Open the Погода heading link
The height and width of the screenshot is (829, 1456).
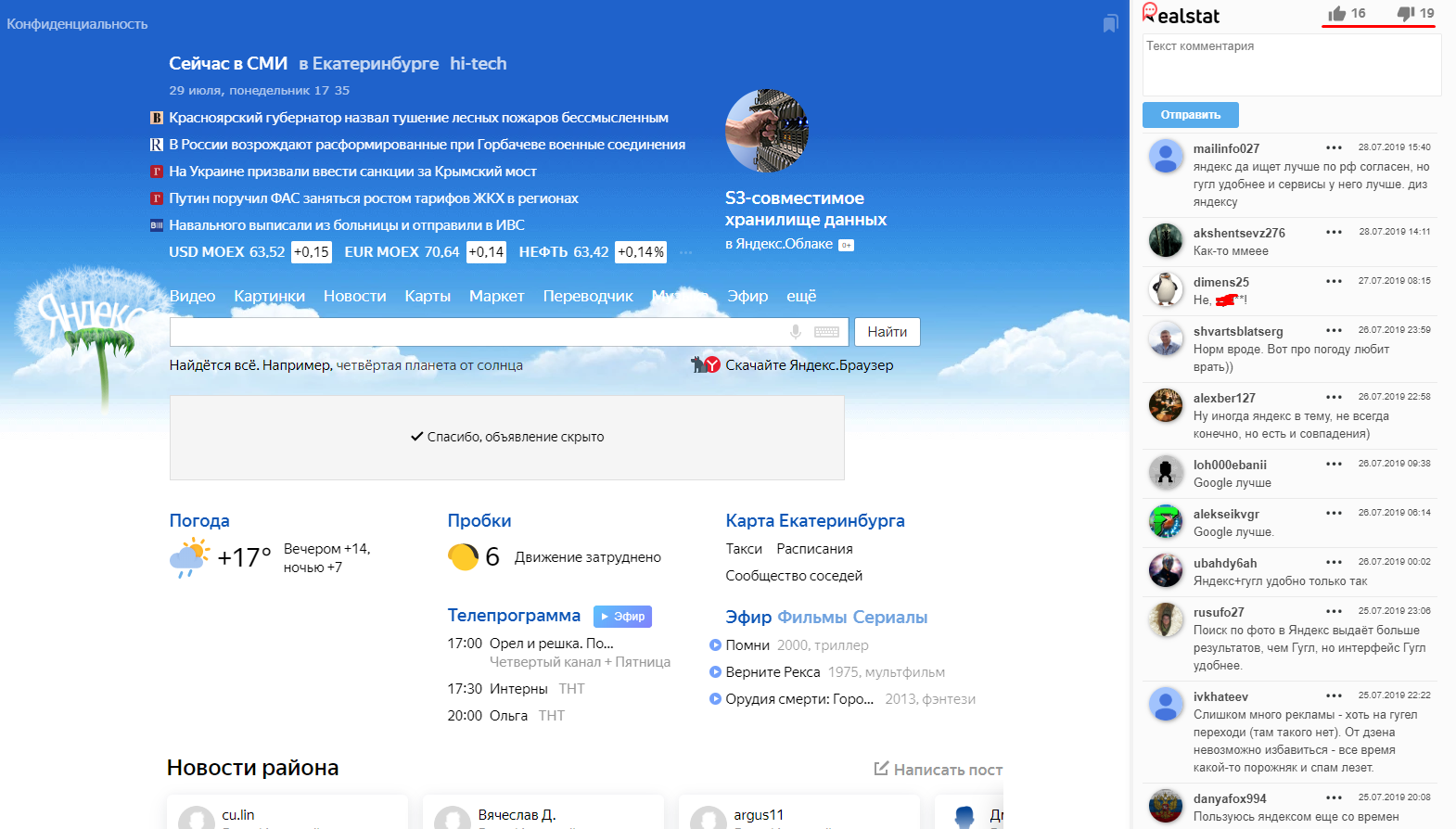coord(199,520)
